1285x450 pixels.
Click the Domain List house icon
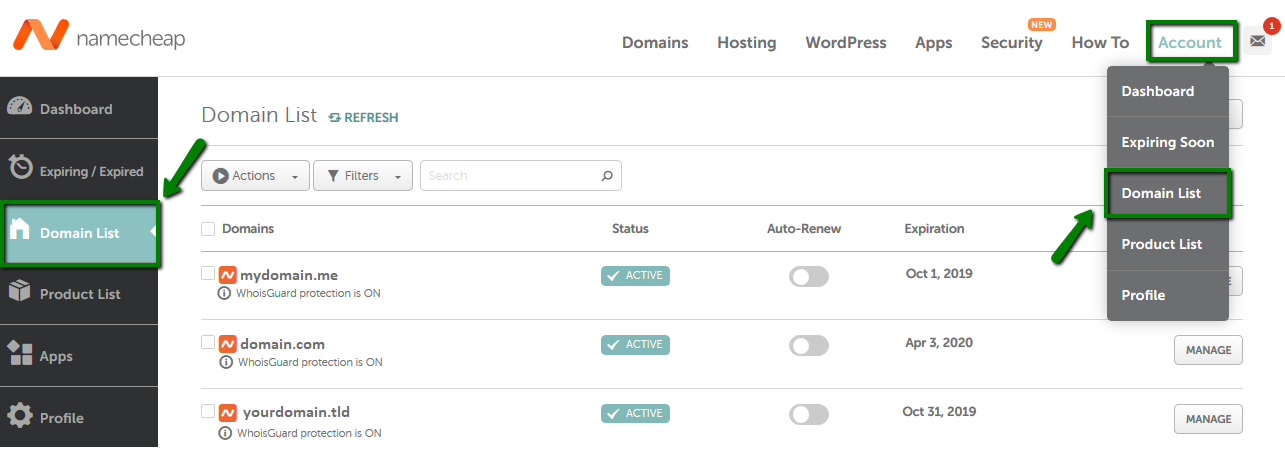(20, 231)
